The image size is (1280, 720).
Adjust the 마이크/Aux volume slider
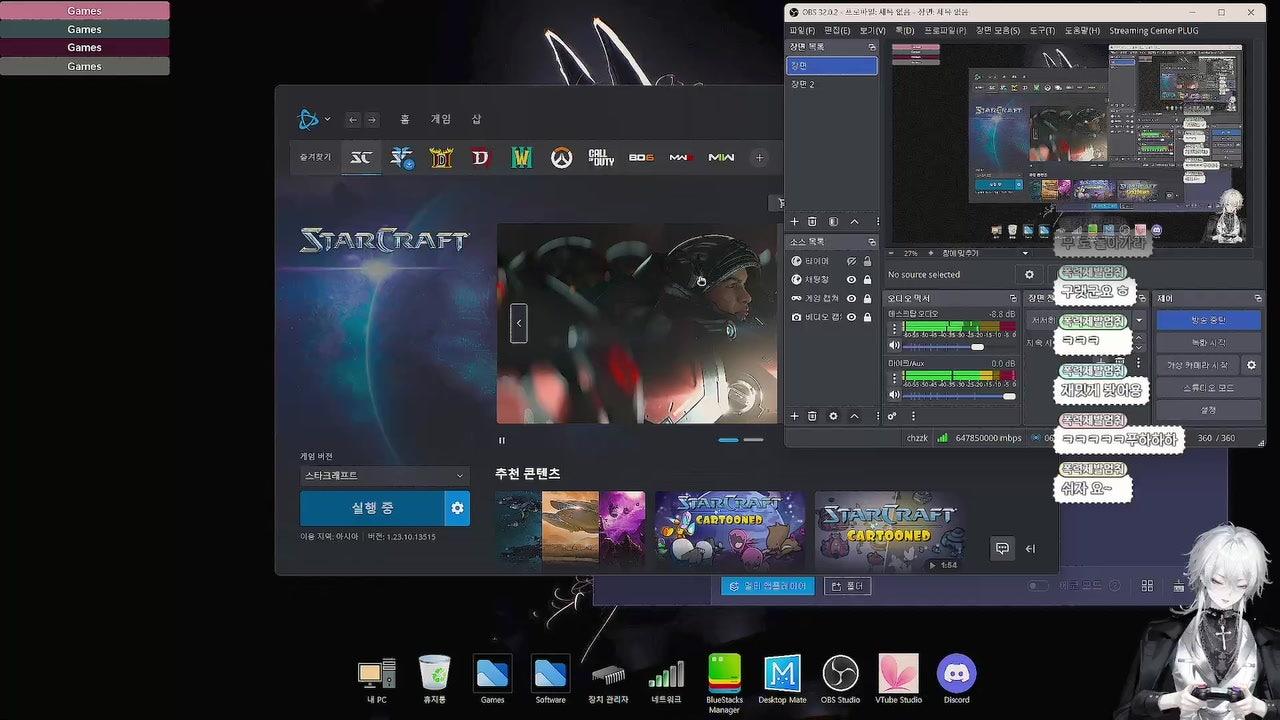[x=961, y=396]
